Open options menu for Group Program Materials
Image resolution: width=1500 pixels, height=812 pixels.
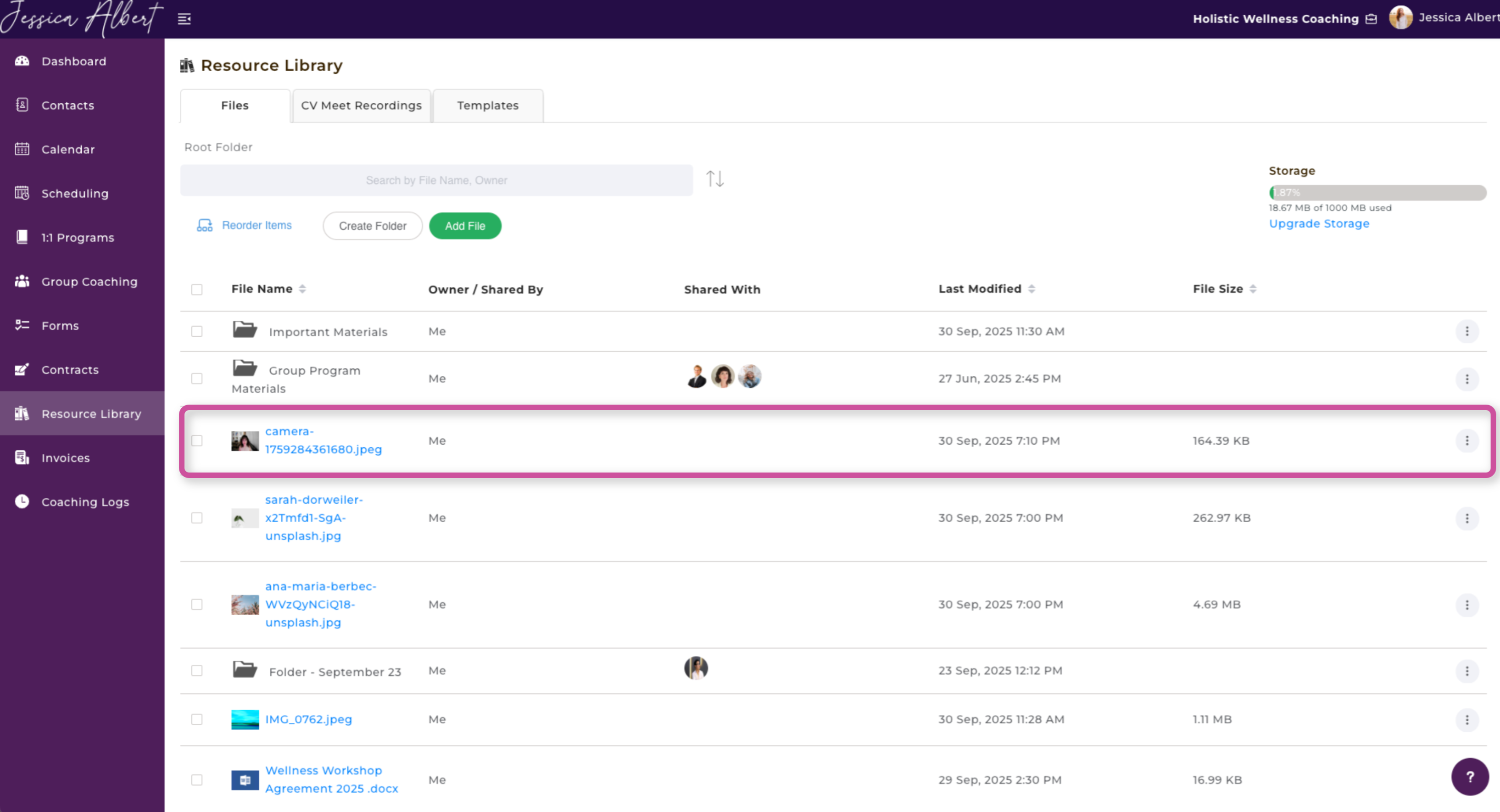1466,379
